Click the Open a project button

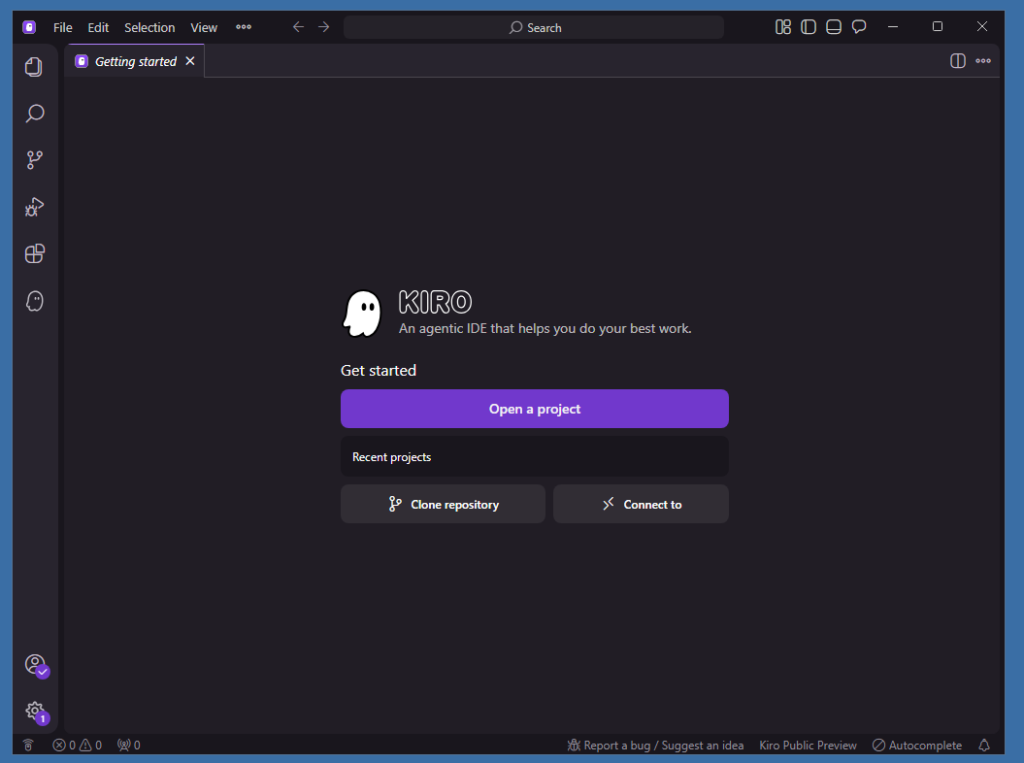tap(534, 409)
